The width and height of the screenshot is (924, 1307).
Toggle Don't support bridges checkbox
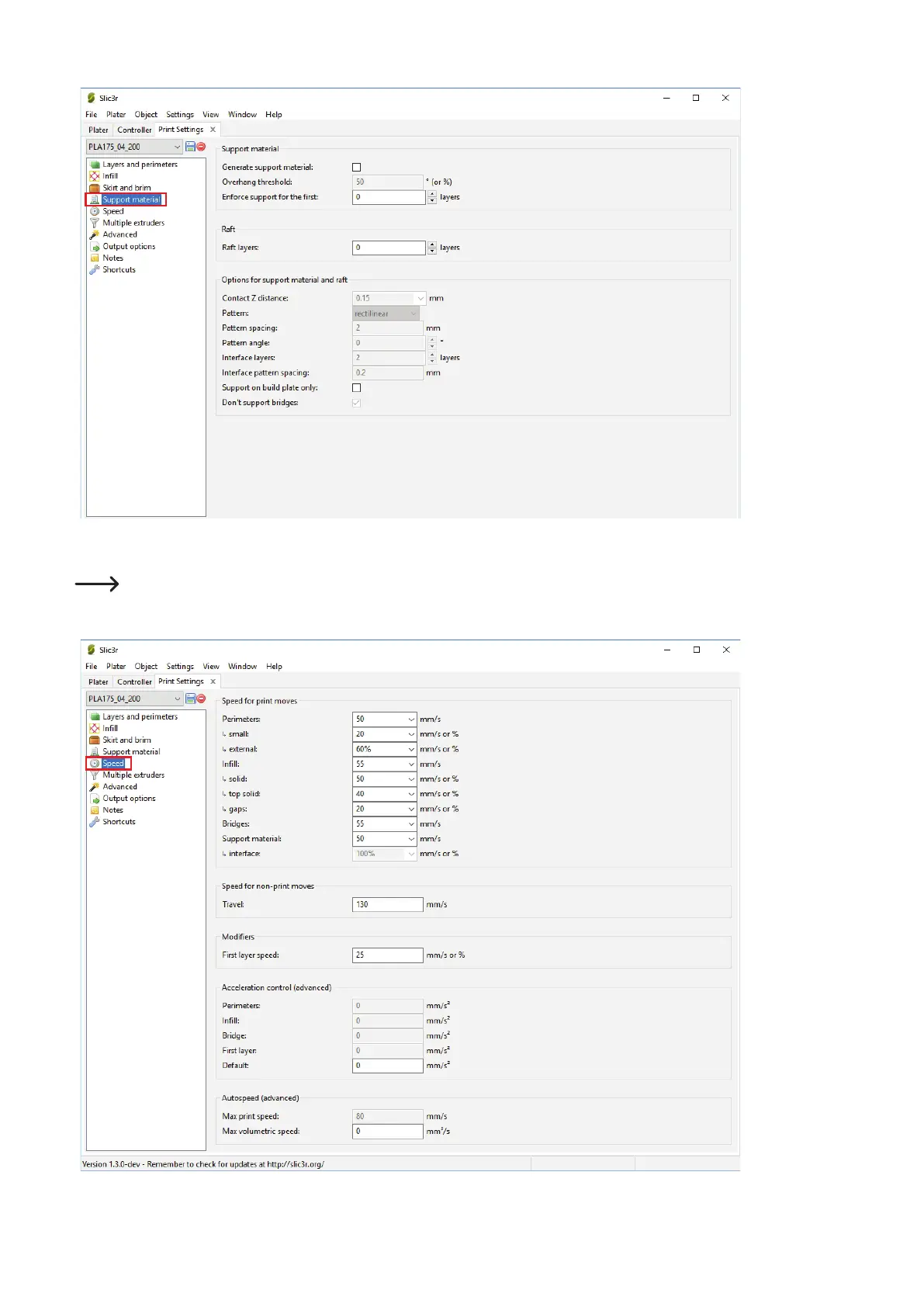tap(357, 403)
